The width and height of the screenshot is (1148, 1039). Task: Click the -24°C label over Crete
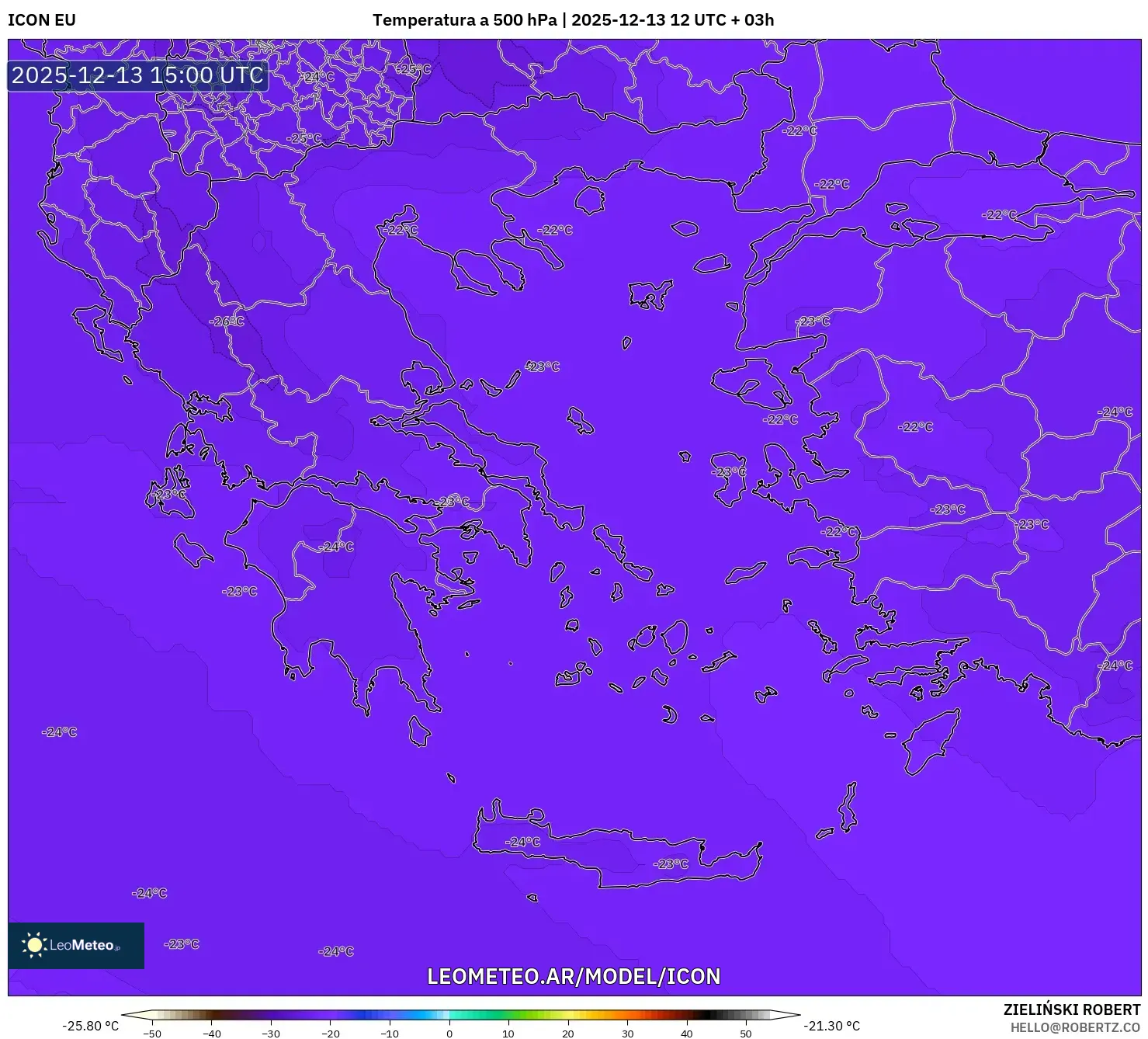click(521, 841)
